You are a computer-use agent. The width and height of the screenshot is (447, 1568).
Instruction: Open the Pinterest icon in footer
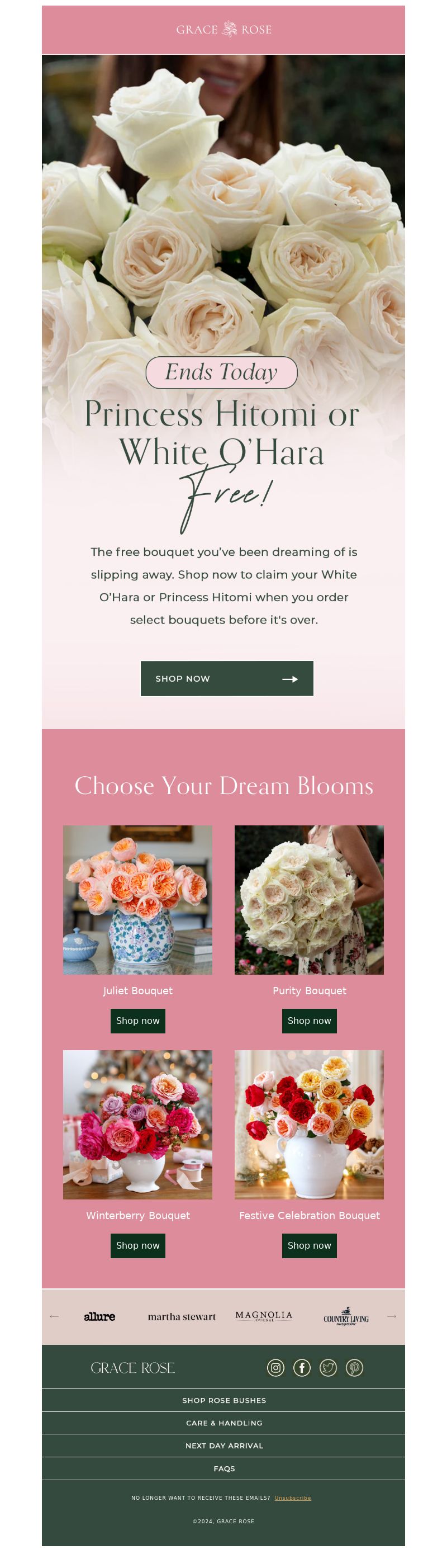click(355, 1368)
